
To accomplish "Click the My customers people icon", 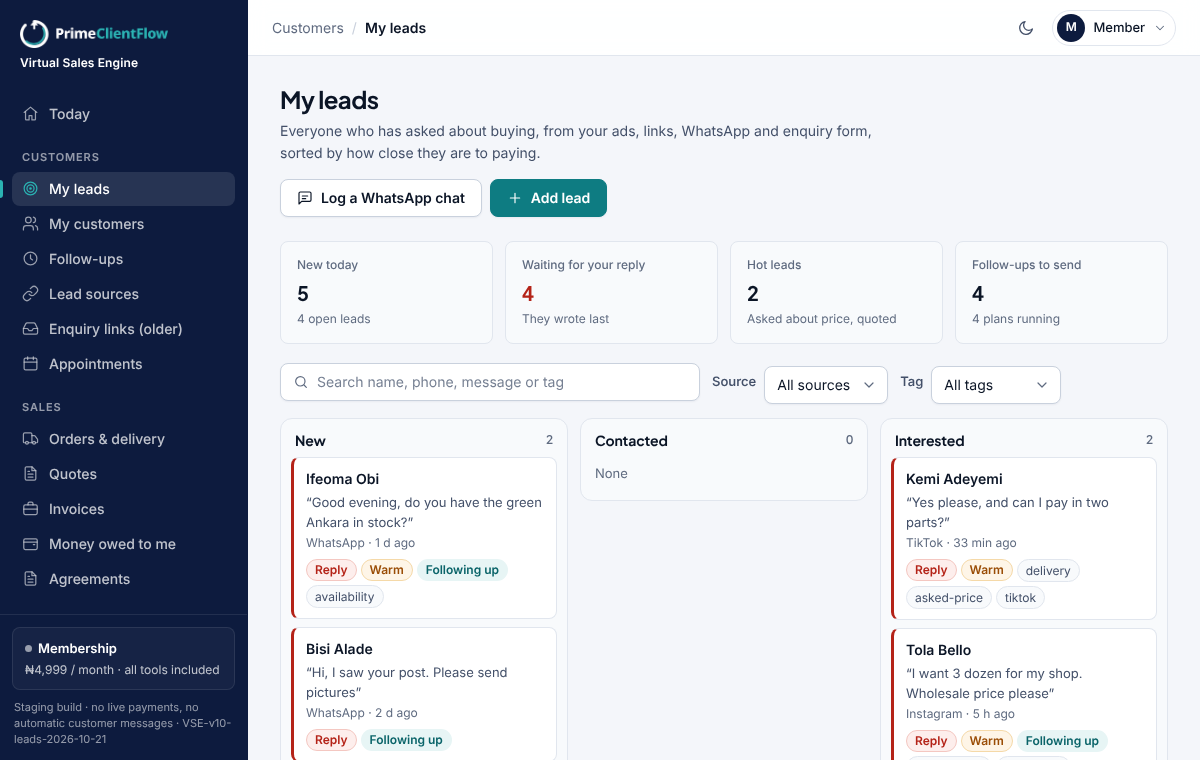I will tap(31, 224).
